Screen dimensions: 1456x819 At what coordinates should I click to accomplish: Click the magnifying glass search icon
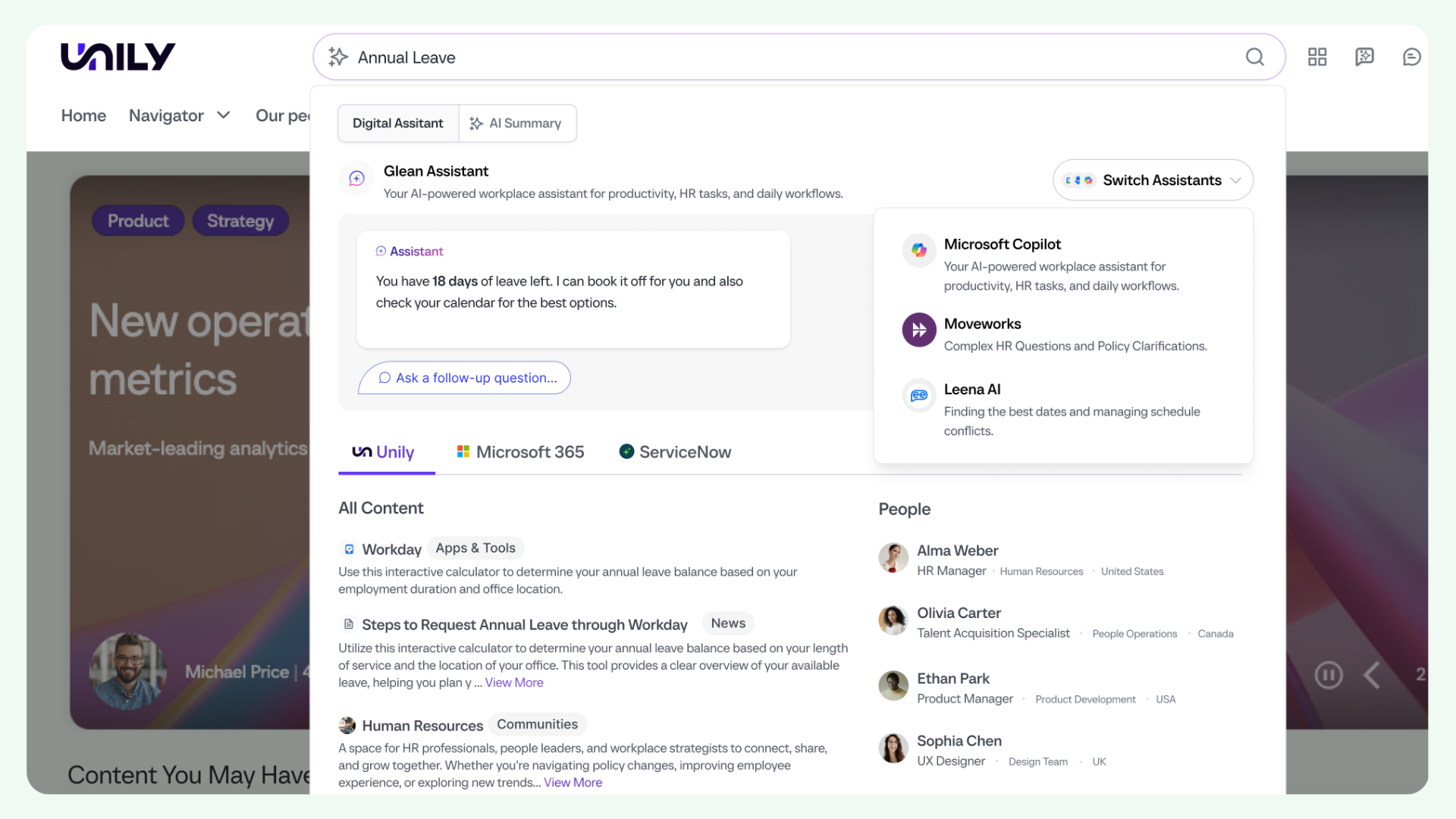click(1255, 57)
